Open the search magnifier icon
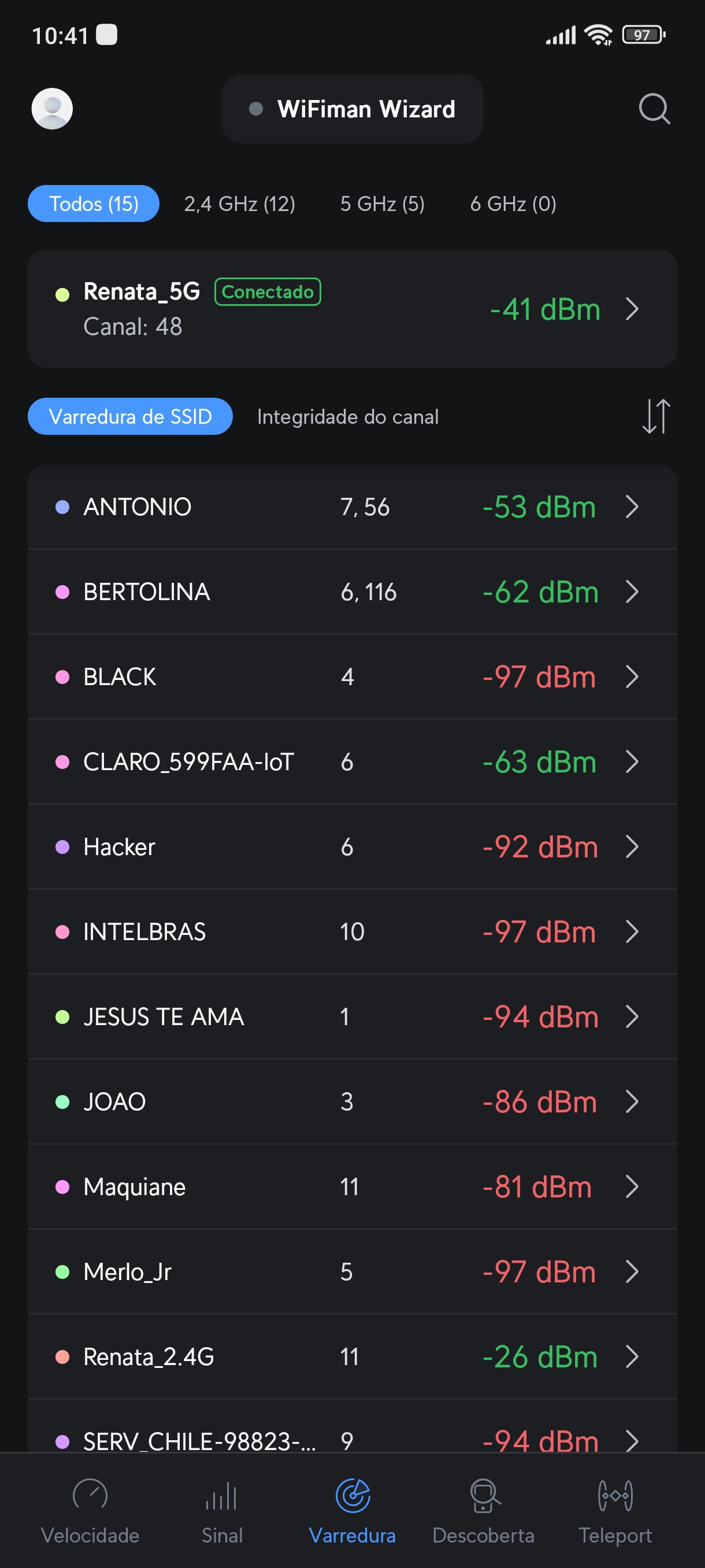The image size is (705, 1568). [x=654, y=109]
